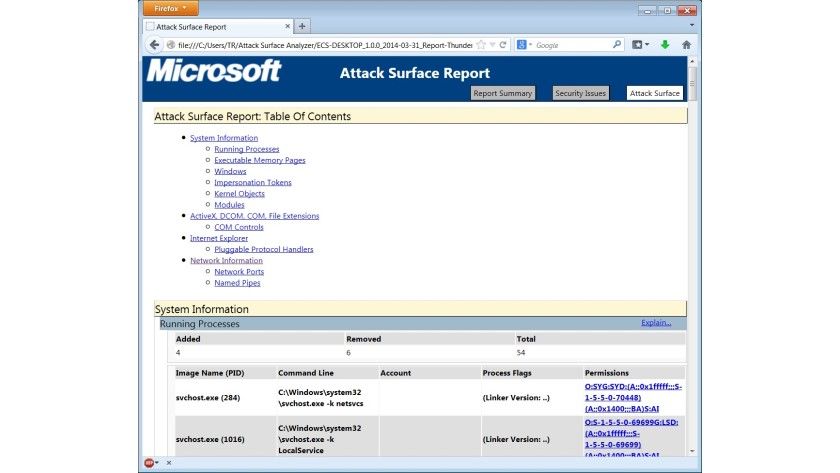Open the Google search engine selector icon

[523, 45]
